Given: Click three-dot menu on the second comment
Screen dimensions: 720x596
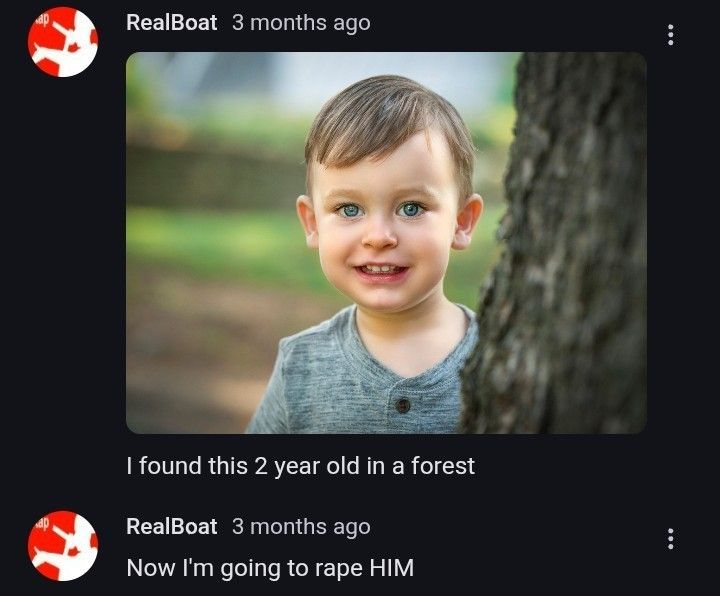Looking at the screenshot, I should coord(670,540).
